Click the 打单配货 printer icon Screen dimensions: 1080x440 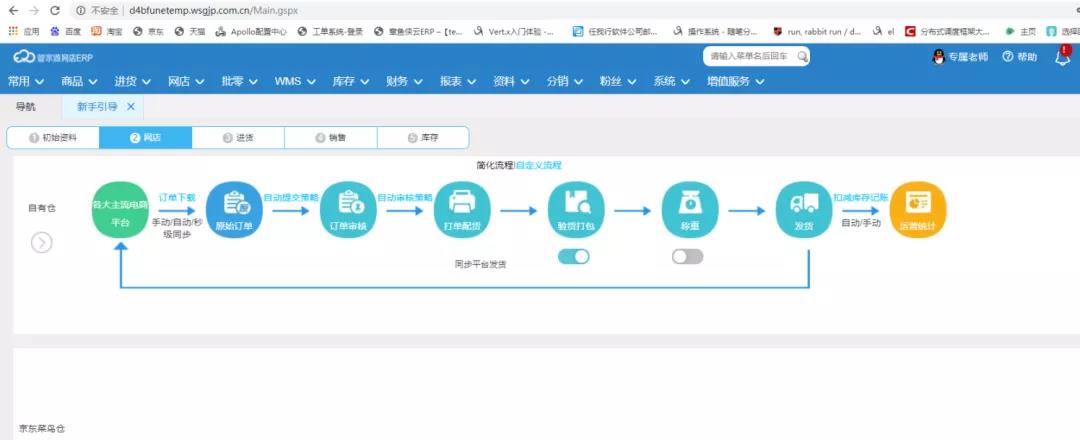(462, 208)
